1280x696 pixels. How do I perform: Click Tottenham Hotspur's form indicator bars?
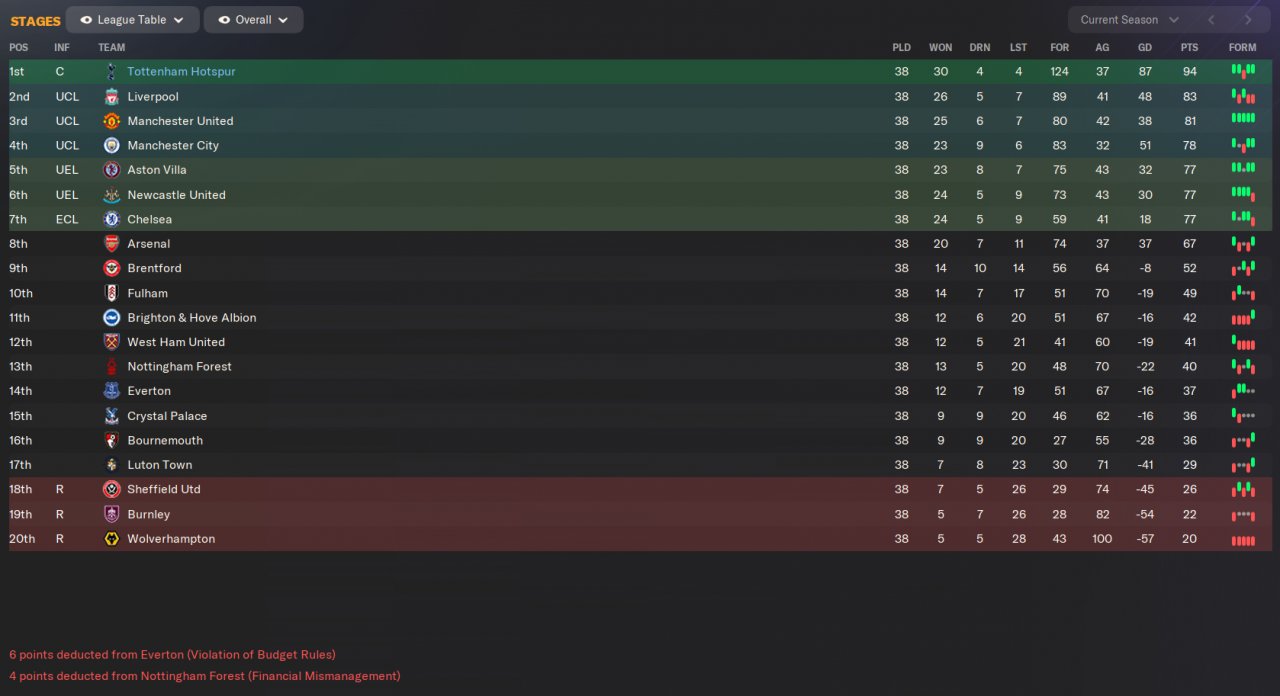(1242, 72)
